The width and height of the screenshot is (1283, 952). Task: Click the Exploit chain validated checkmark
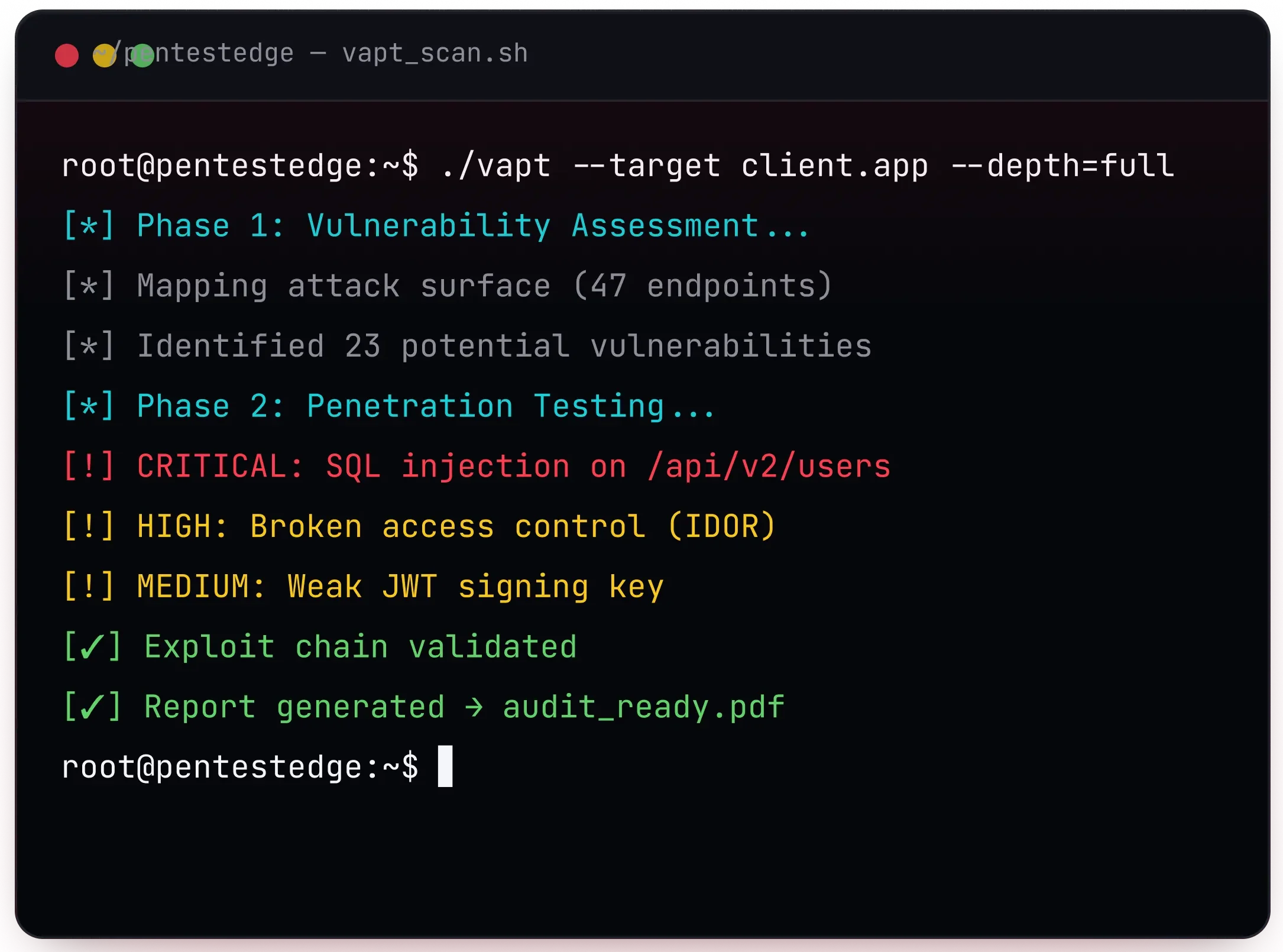[x=92, y=646]
